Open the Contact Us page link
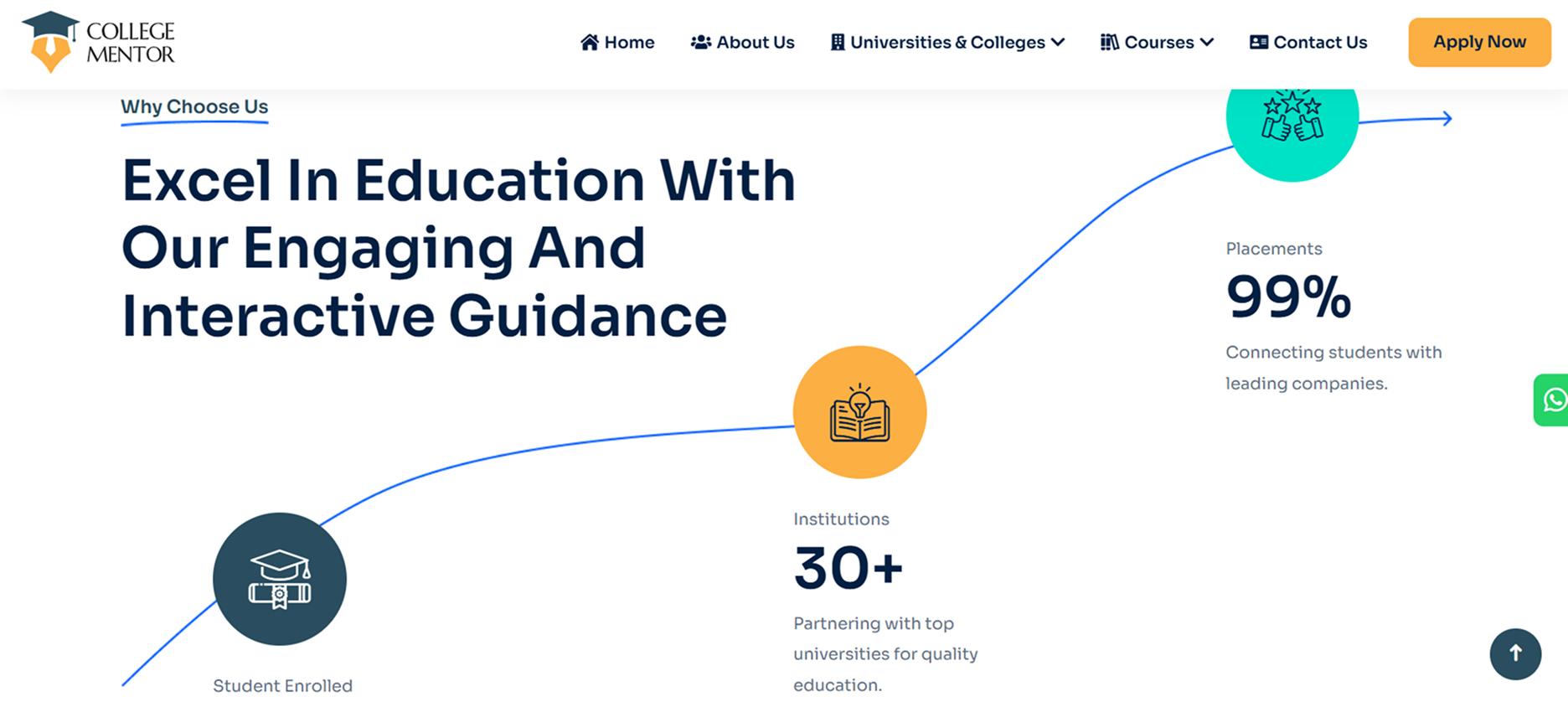The height and width of the screenshot is (707, 1568). pyautogui.click(x=1320, y=42)
